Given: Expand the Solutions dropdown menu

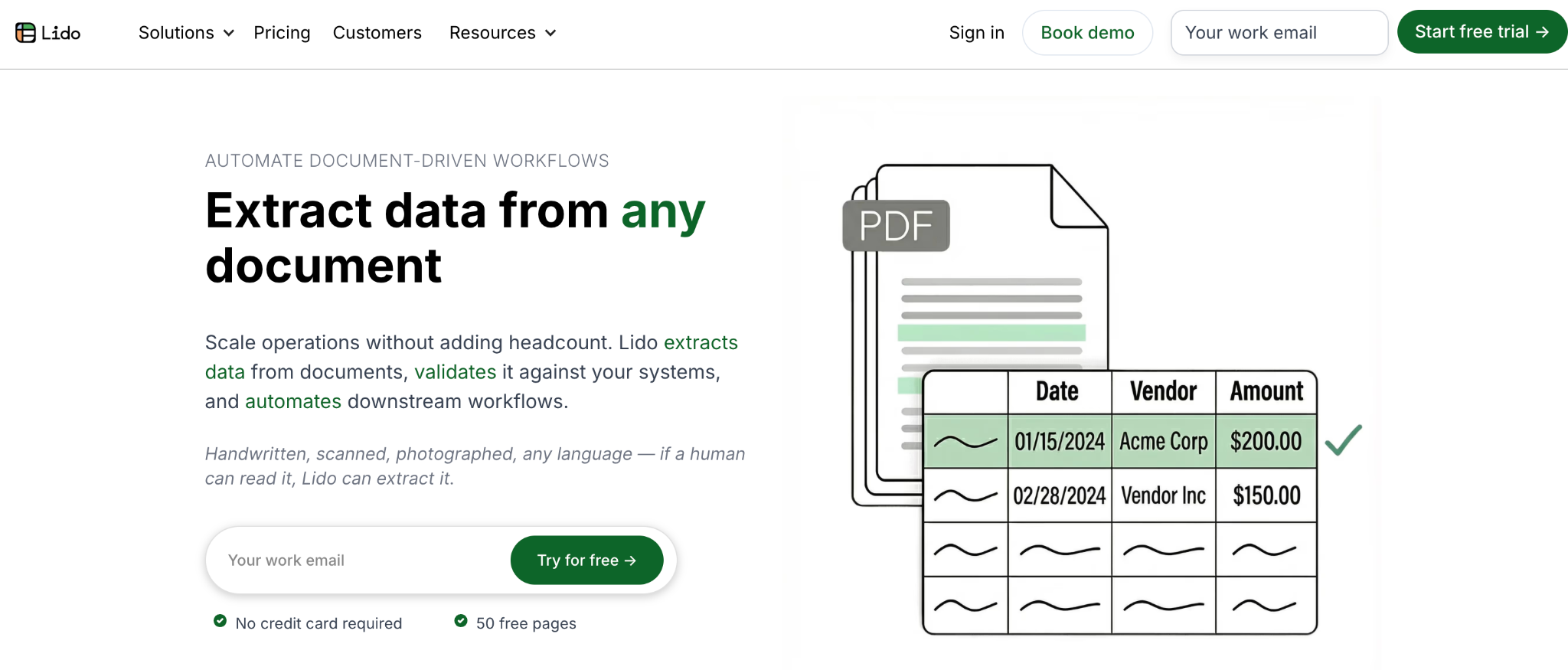Looking at the screenshot, I should click(x=186, y=33).
